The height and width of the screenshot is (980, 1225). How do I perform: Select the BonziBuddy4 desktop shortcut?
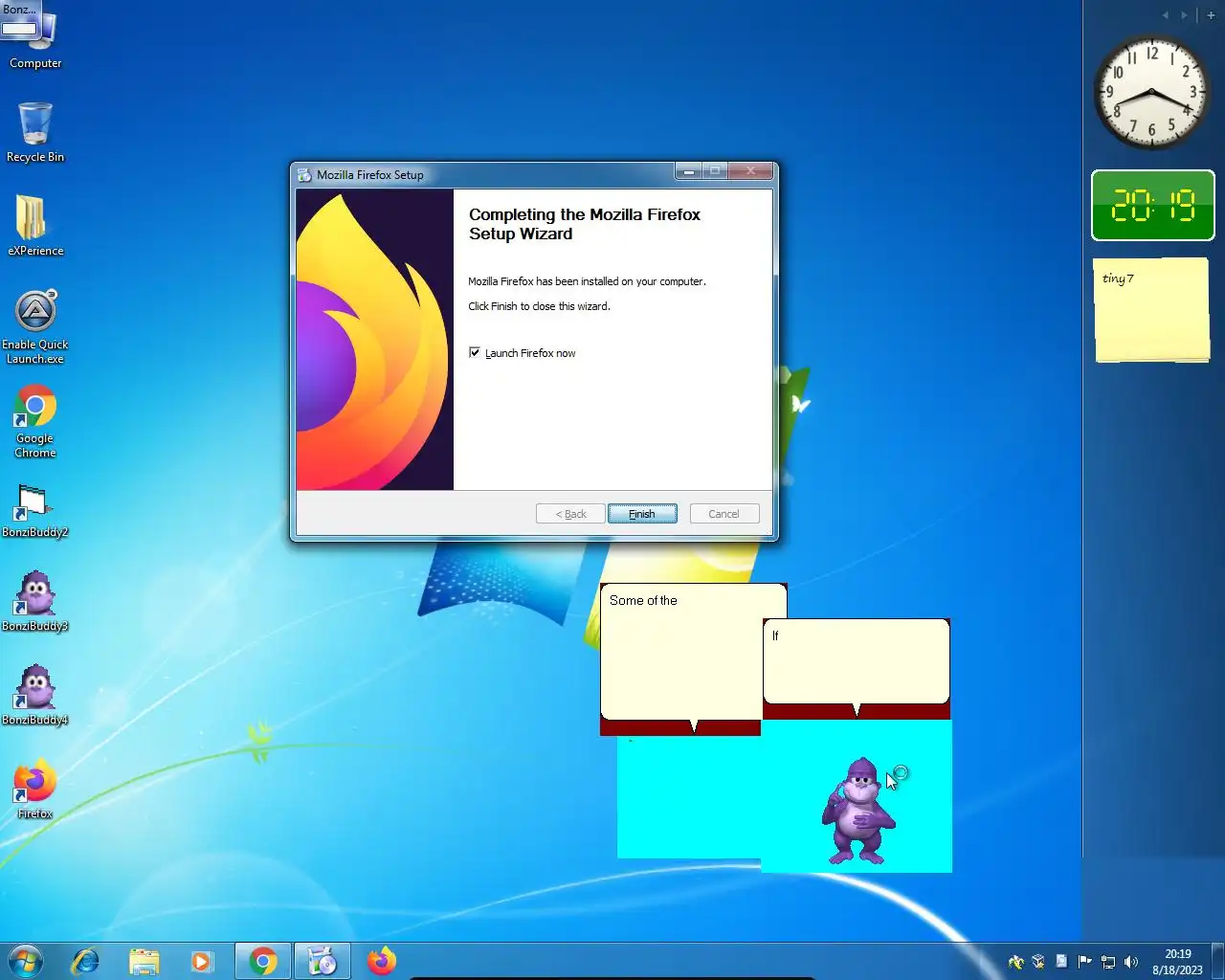pos(35,695)
